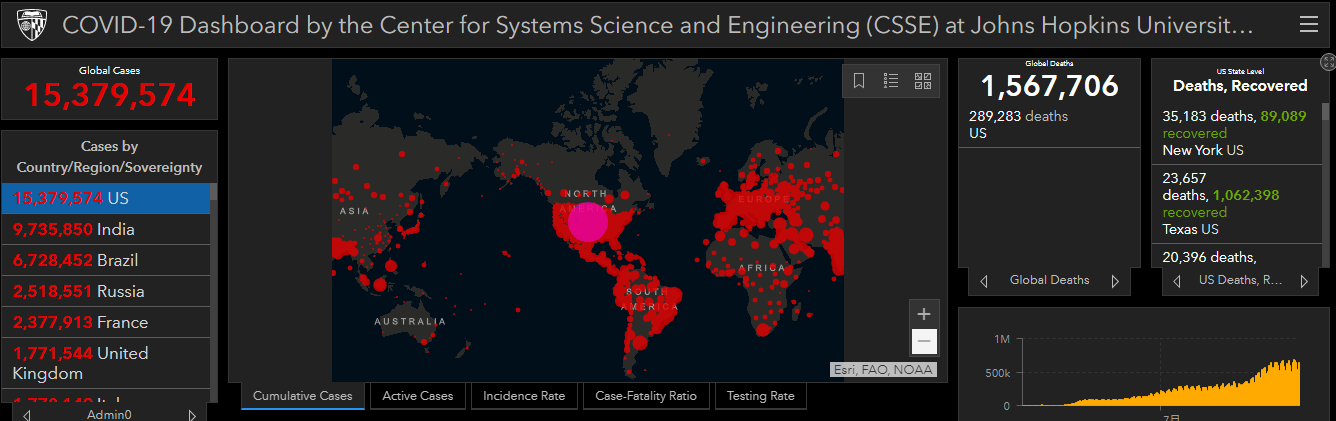Zoom in on the map

coord(924,313)
